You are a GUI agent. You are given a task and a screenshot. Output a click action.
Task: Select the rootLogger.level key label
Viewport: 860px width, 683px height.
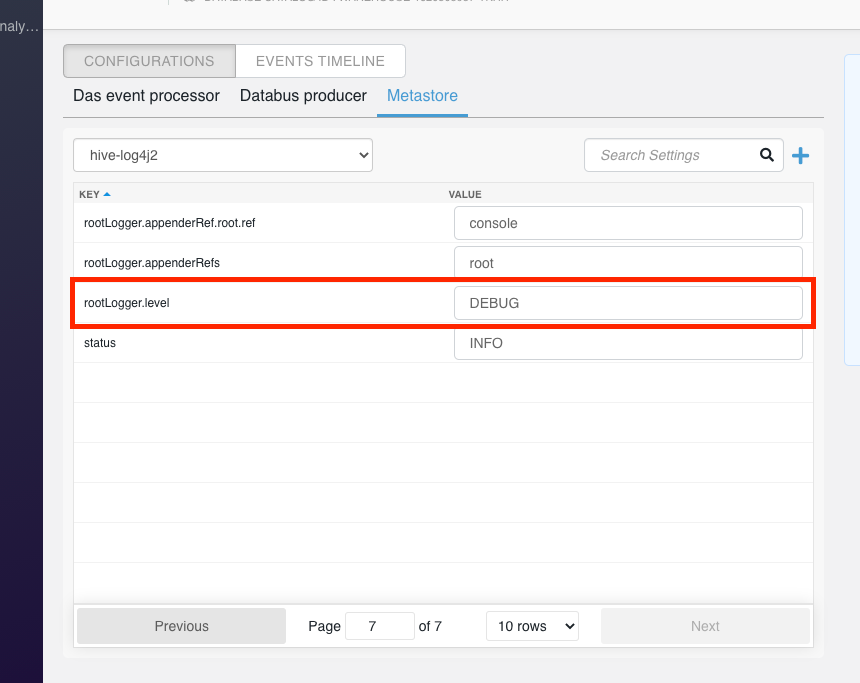[x=127, y=303]
